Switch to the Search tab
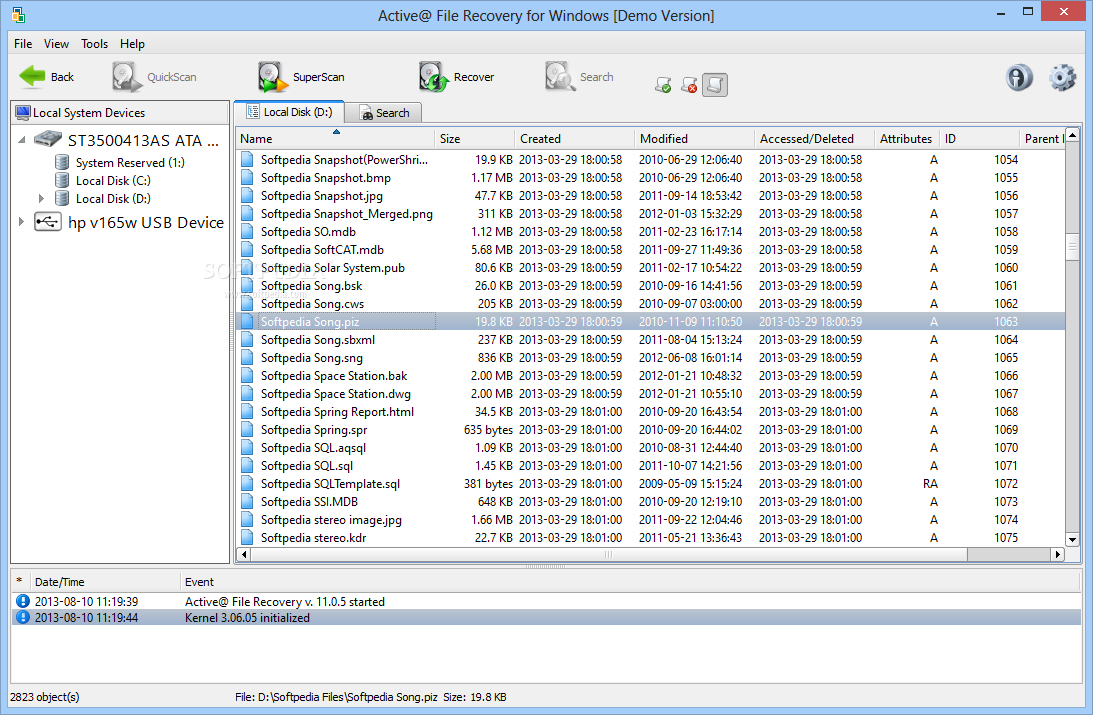The image size is (1093, 715). coord(384,113)
